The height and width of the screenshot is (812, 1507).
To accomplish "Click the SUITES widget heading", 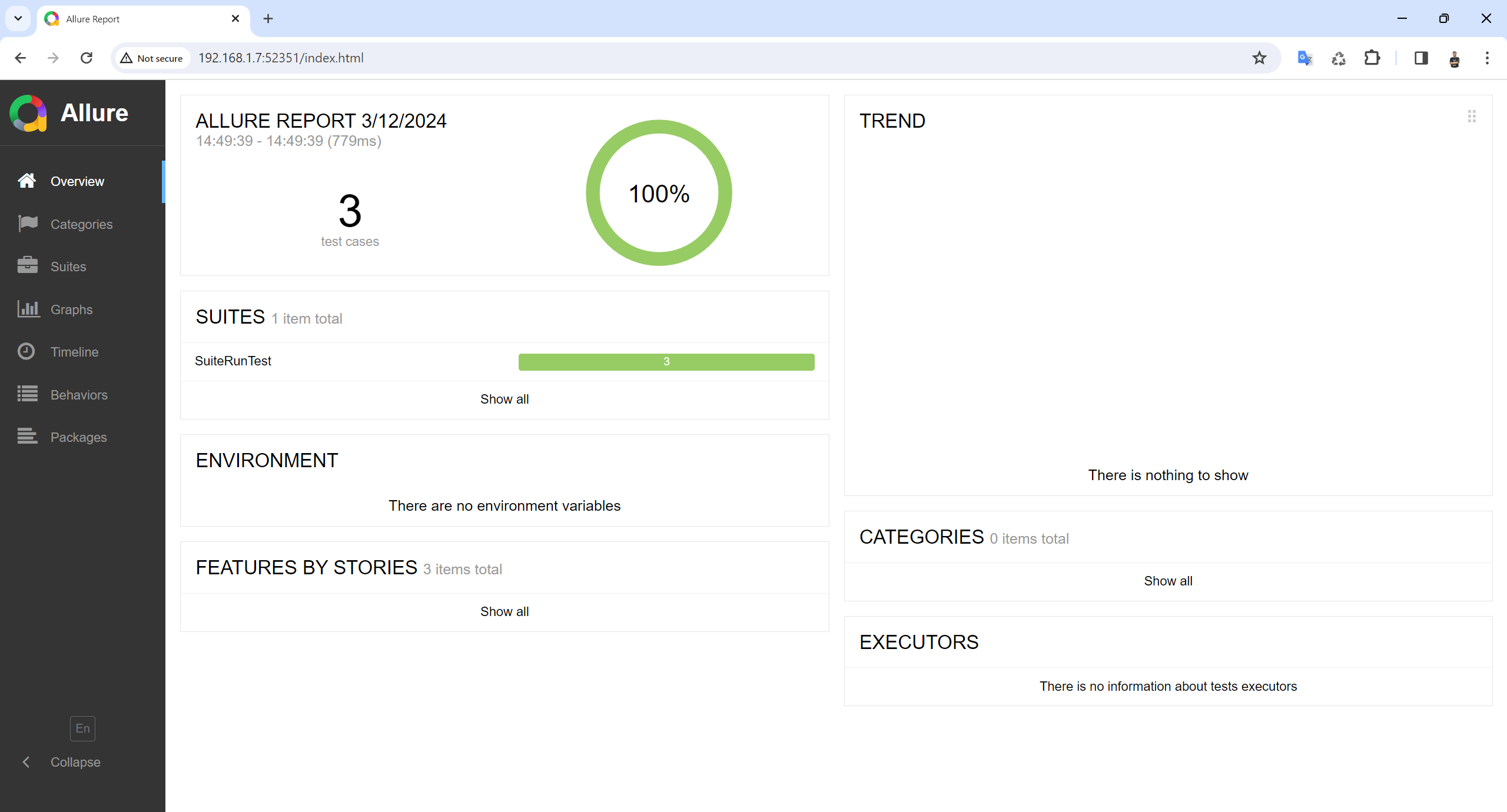I will coord(230,317).
